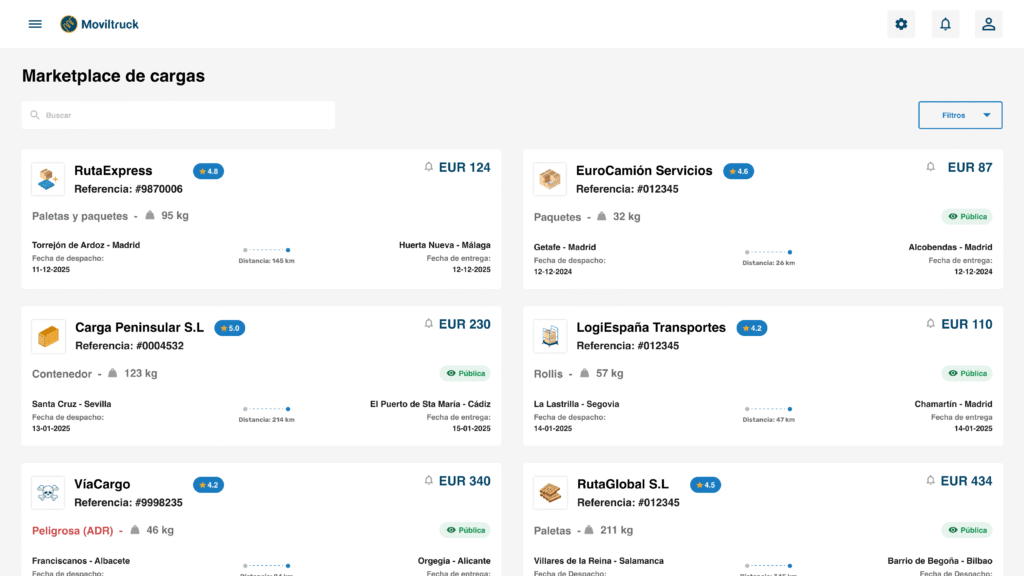Screen dimensions: 1024x576
Task: Open the RutaGlobal S.L company name
Action: click(x=622, y=484)
